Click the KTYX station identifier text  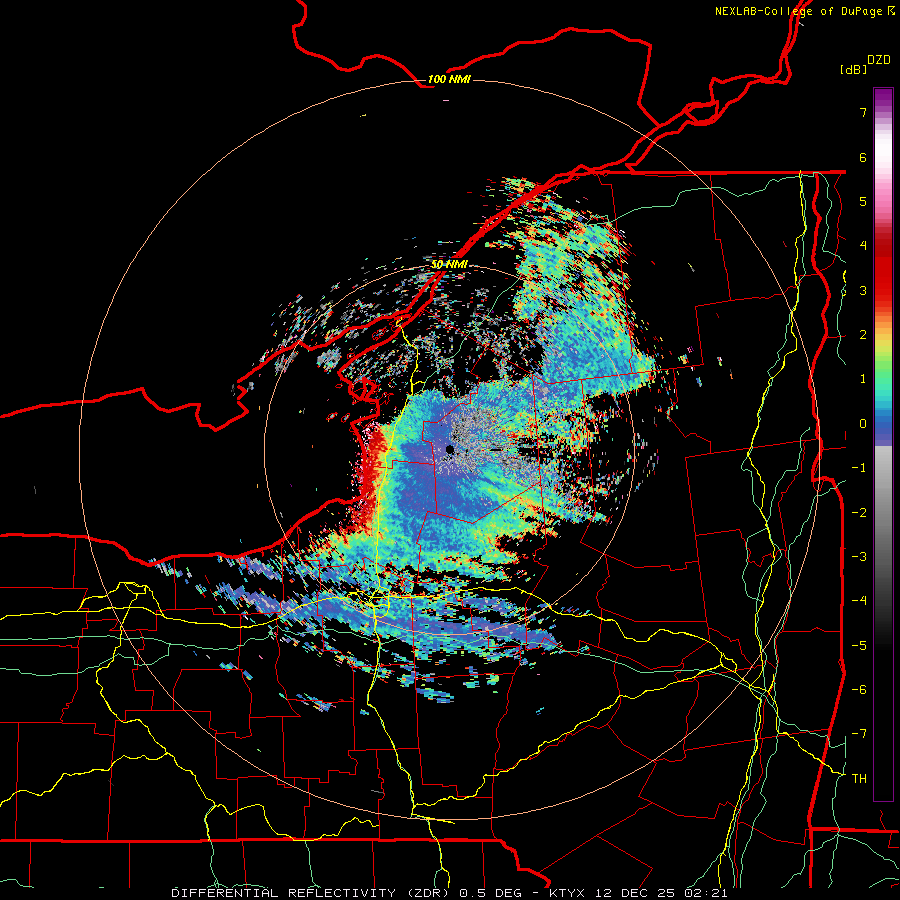(x=567, y=893)
